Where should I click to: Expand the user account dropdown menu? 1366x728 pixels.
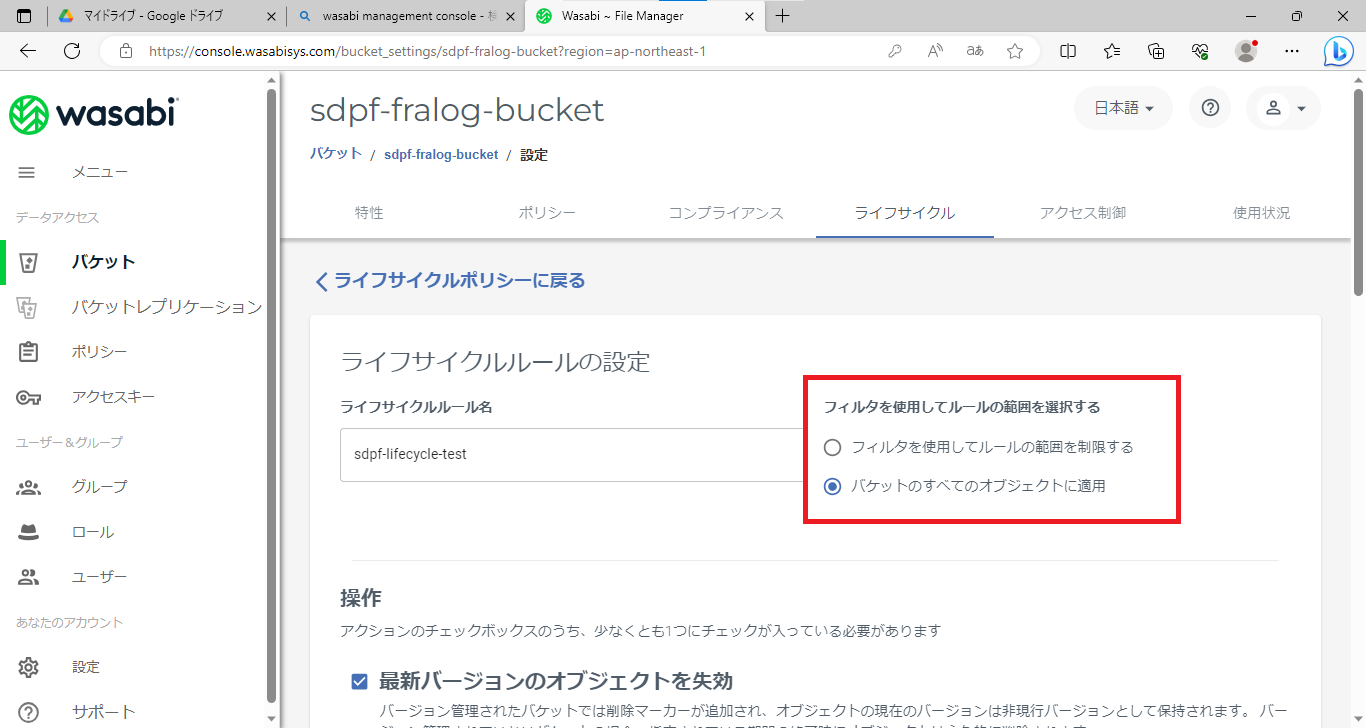(1284, 108)
